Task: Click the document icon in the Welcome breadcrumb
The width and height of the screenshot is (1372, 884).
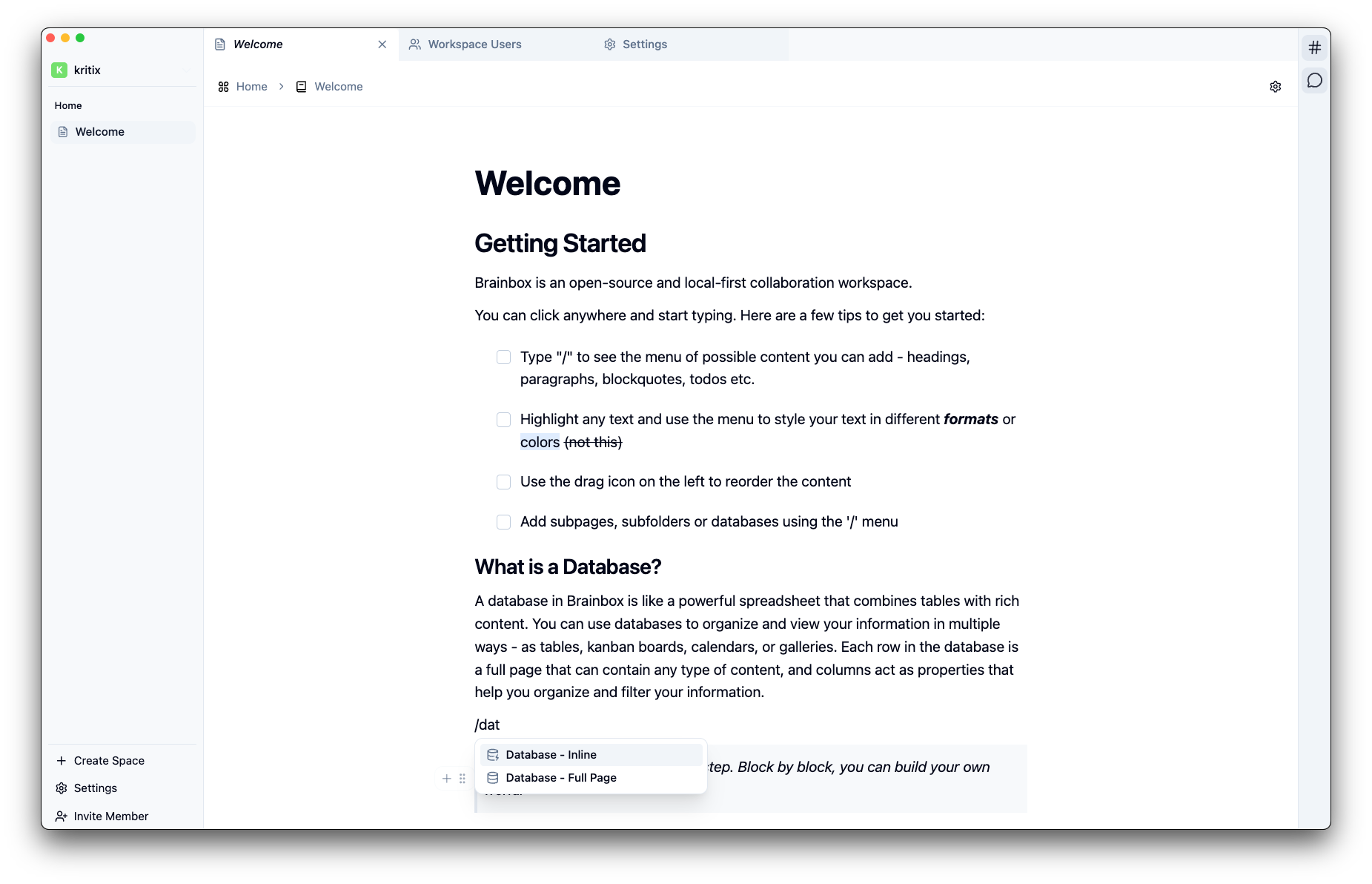Action: click(302, 87)
